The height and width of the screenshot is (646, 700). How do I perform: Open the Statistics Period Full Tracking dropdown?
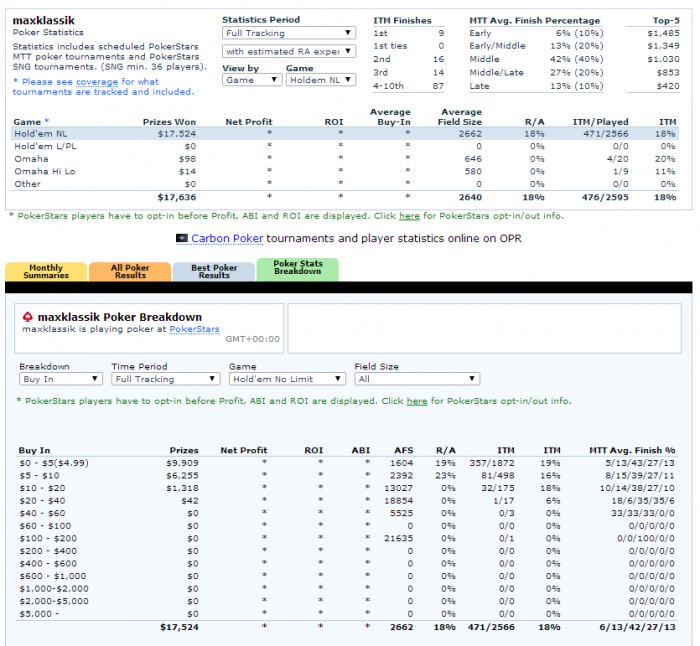288,33
